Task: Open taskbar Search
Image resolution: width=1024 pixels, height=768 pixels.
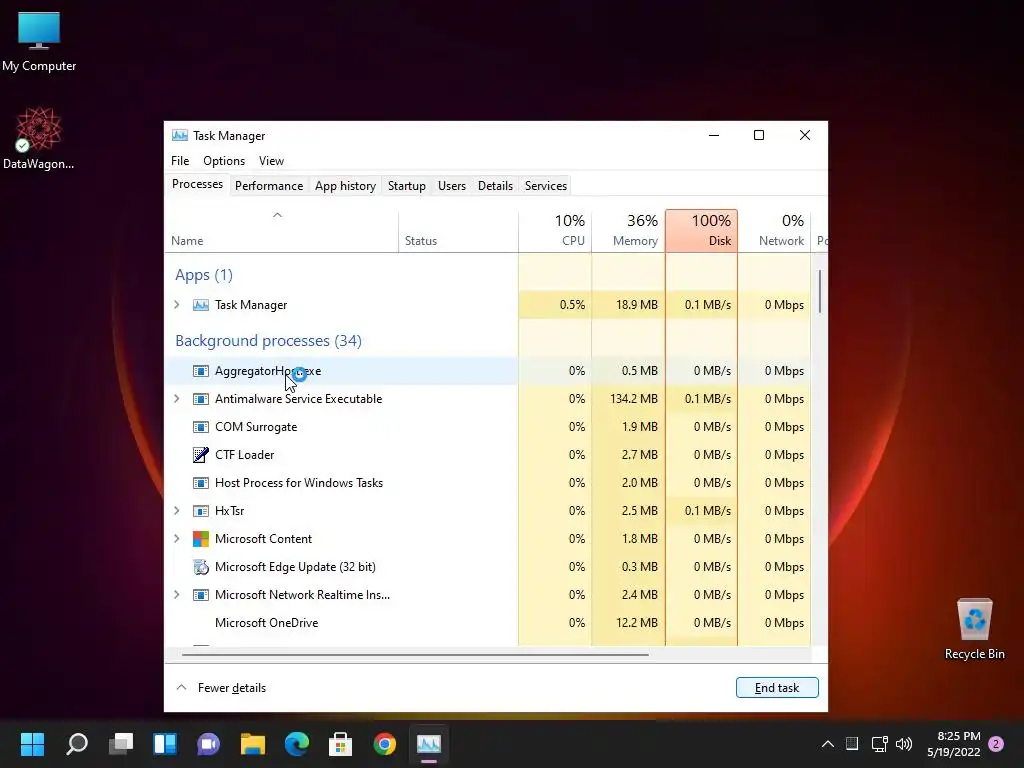Action: (x=77, y=744)
